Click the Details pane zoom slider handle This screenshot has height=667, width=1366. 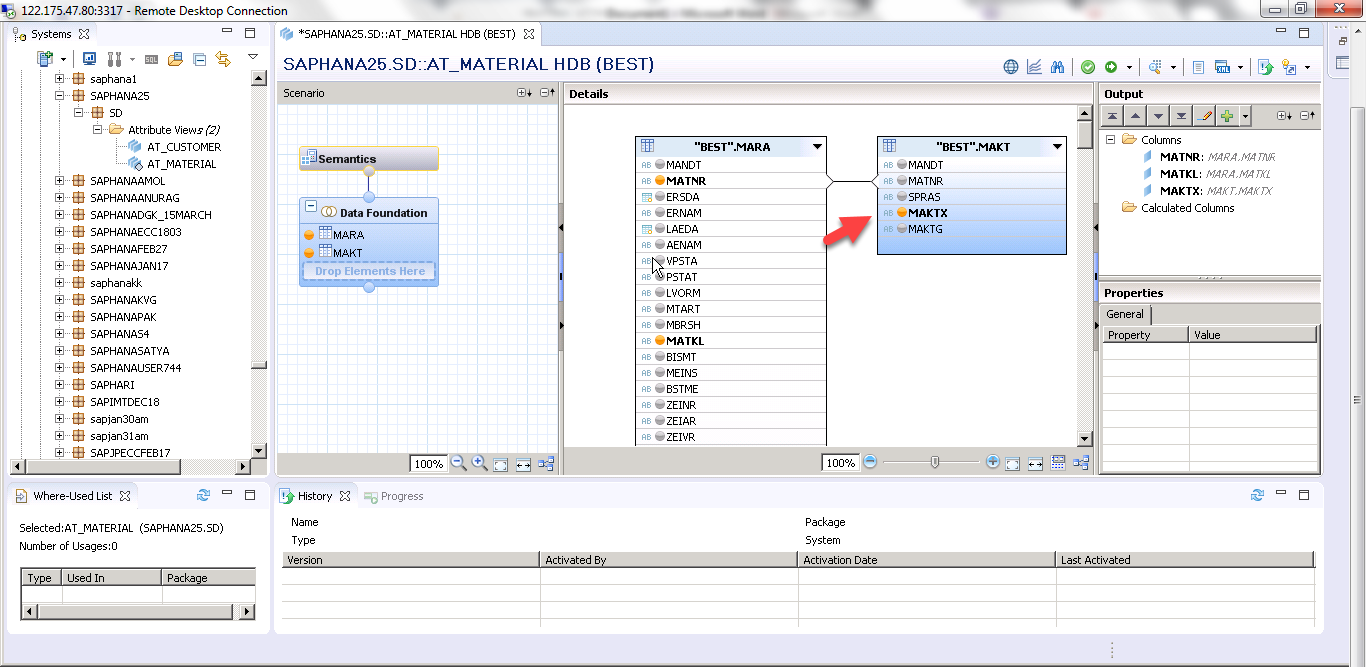pyautogui.click(x=935, y=462)
